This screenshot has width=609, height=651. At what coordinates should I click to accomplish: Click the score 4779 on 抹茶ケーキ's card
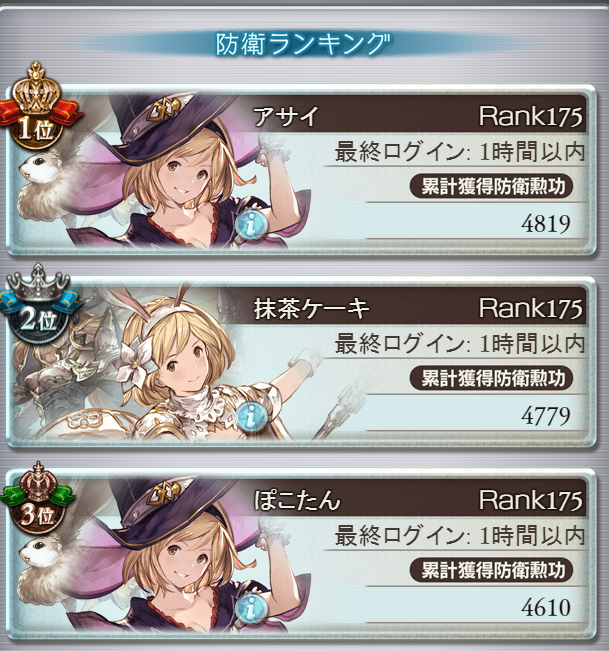[546, 416]
